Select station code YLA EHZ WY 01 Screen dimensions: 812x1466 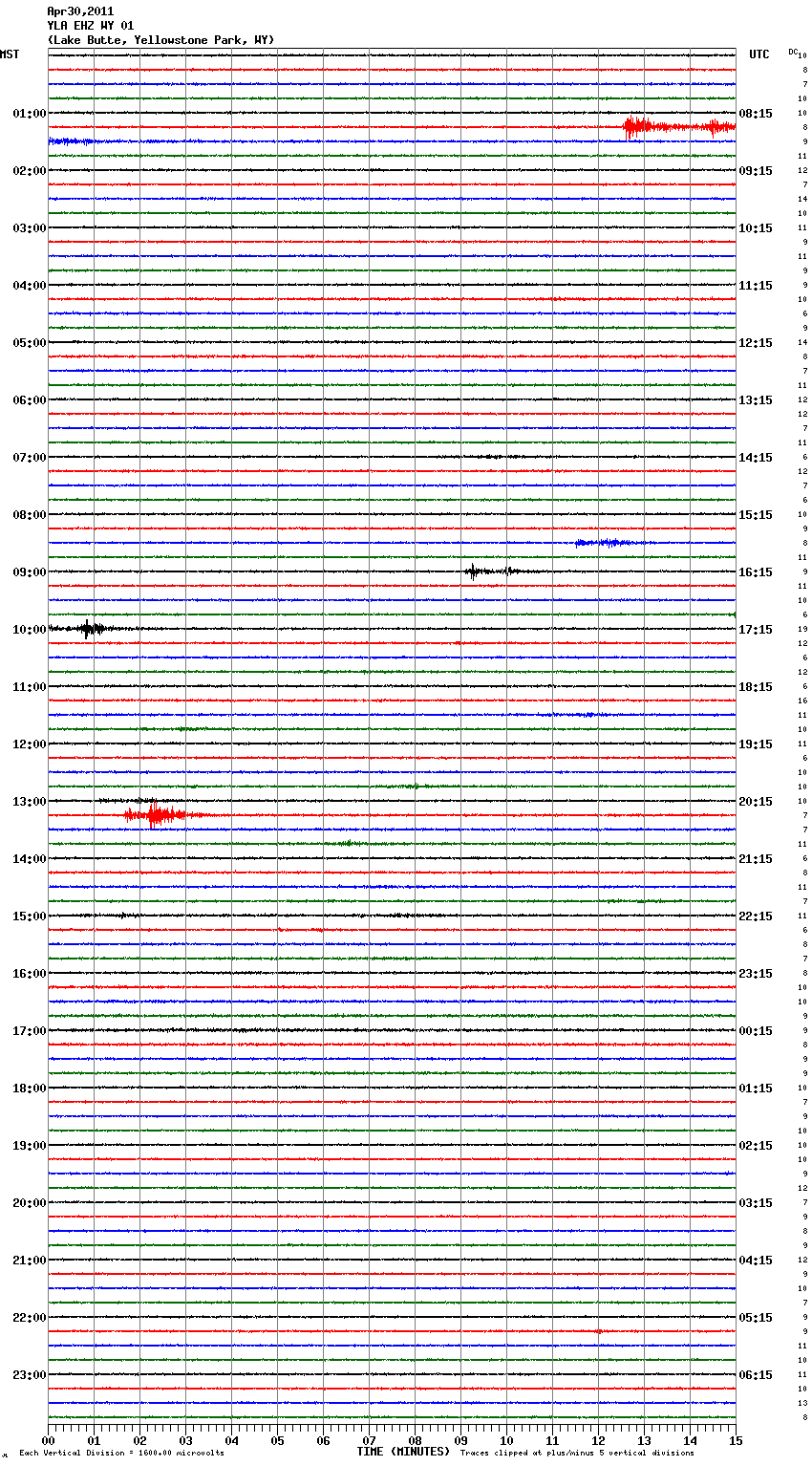point(91,26)
